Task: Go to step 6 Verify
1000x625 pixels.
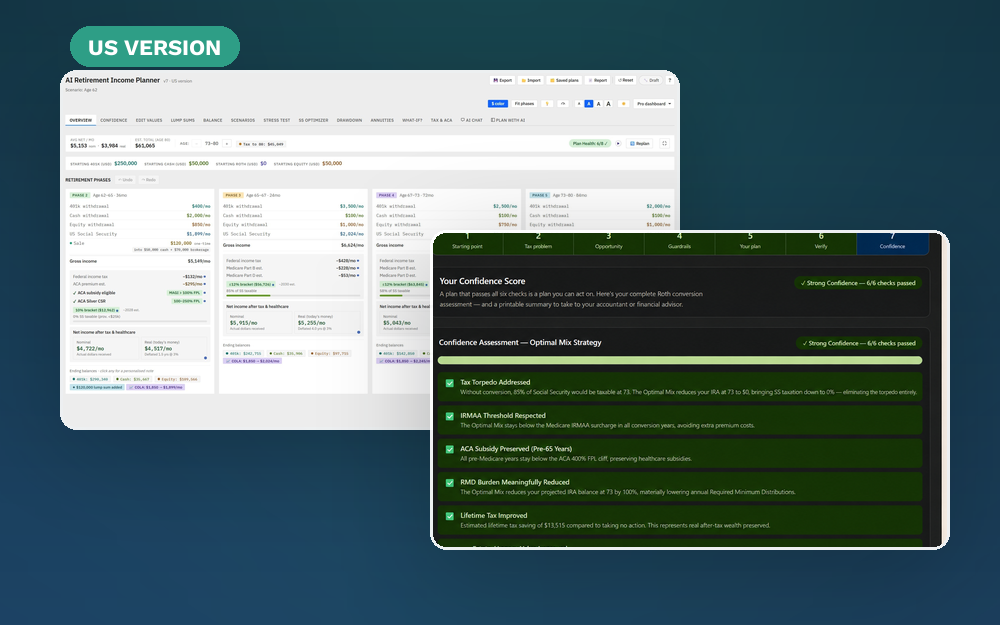Action: click(x=821, y=242)
